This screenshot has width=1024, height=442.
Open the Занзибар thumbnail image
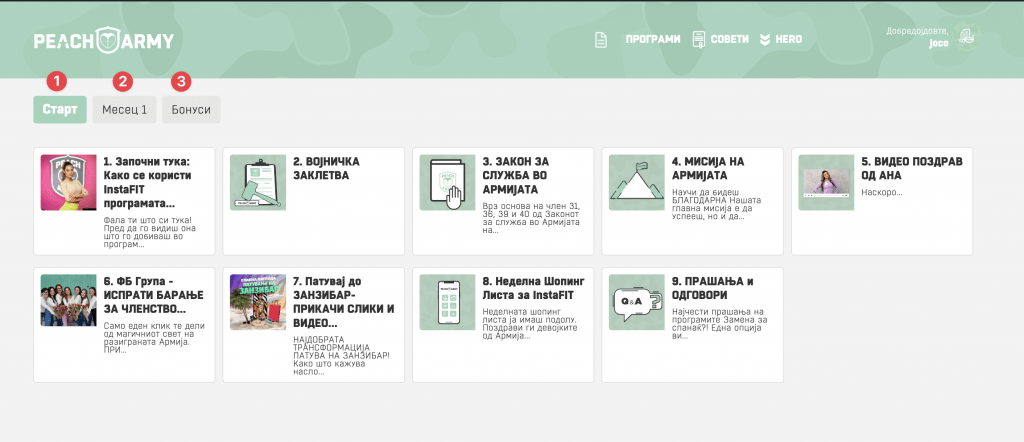(258, 302)
